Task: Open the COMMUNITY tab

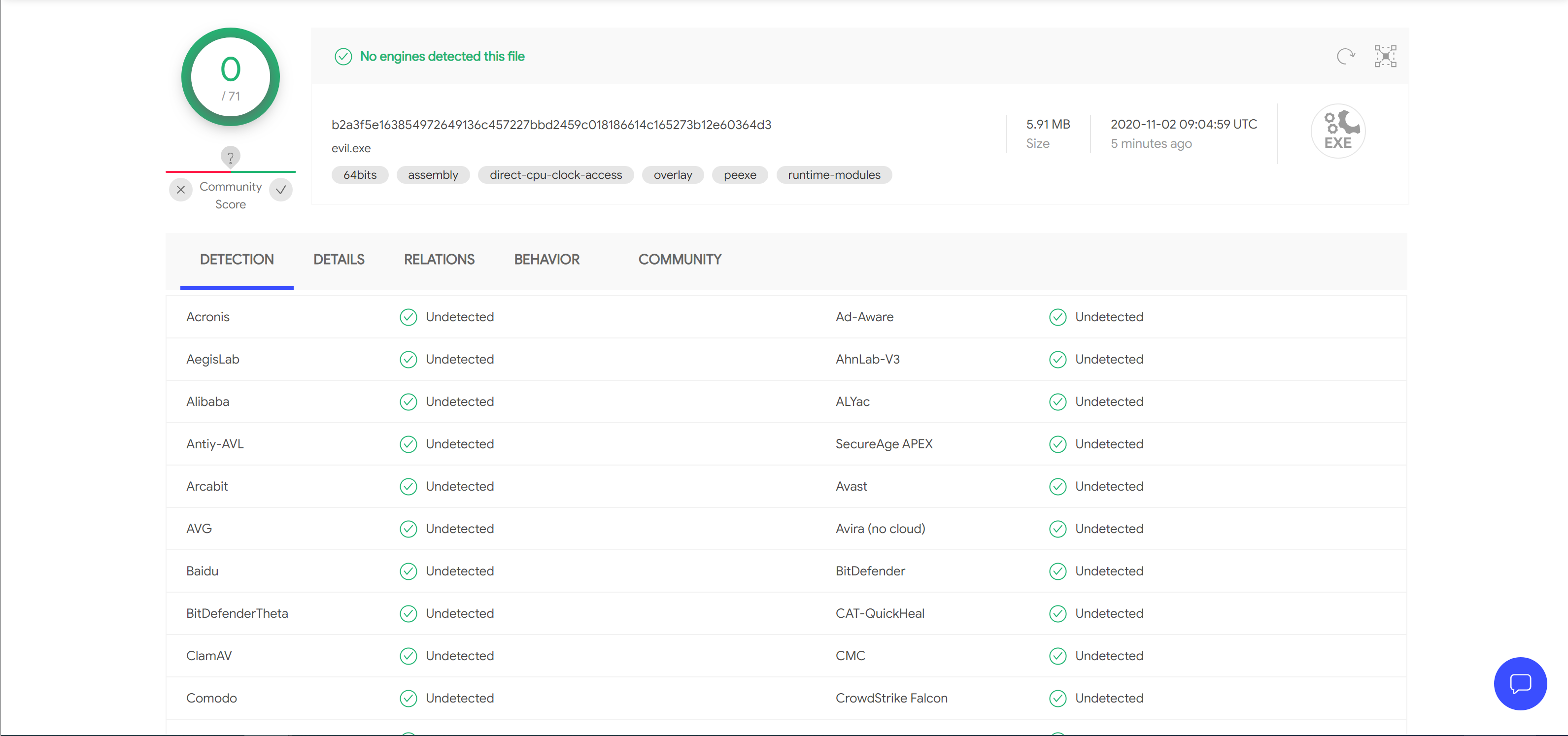Action: [x=680, y=259]
